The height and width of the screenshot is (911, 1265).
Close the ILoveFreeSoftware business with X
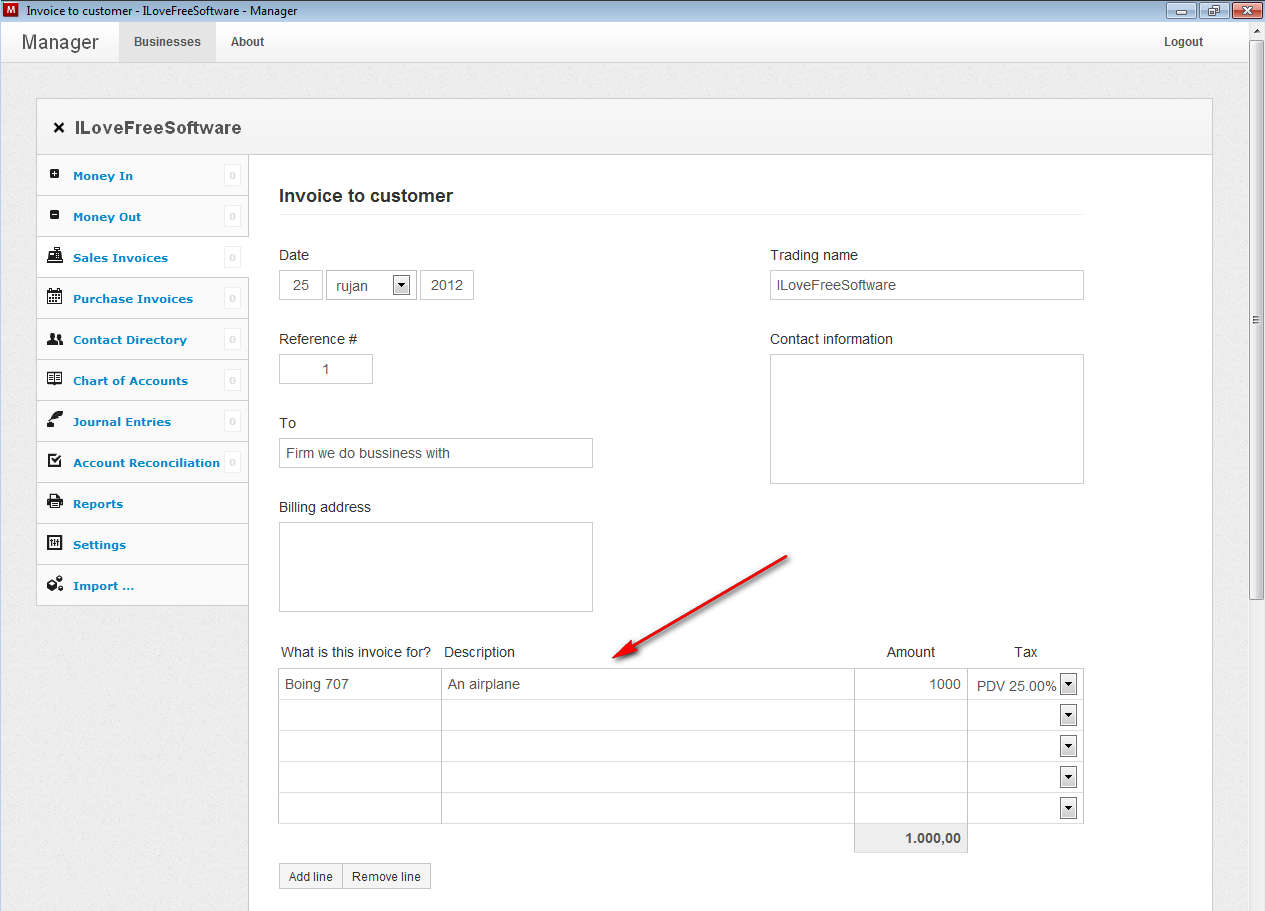point(59,128)
